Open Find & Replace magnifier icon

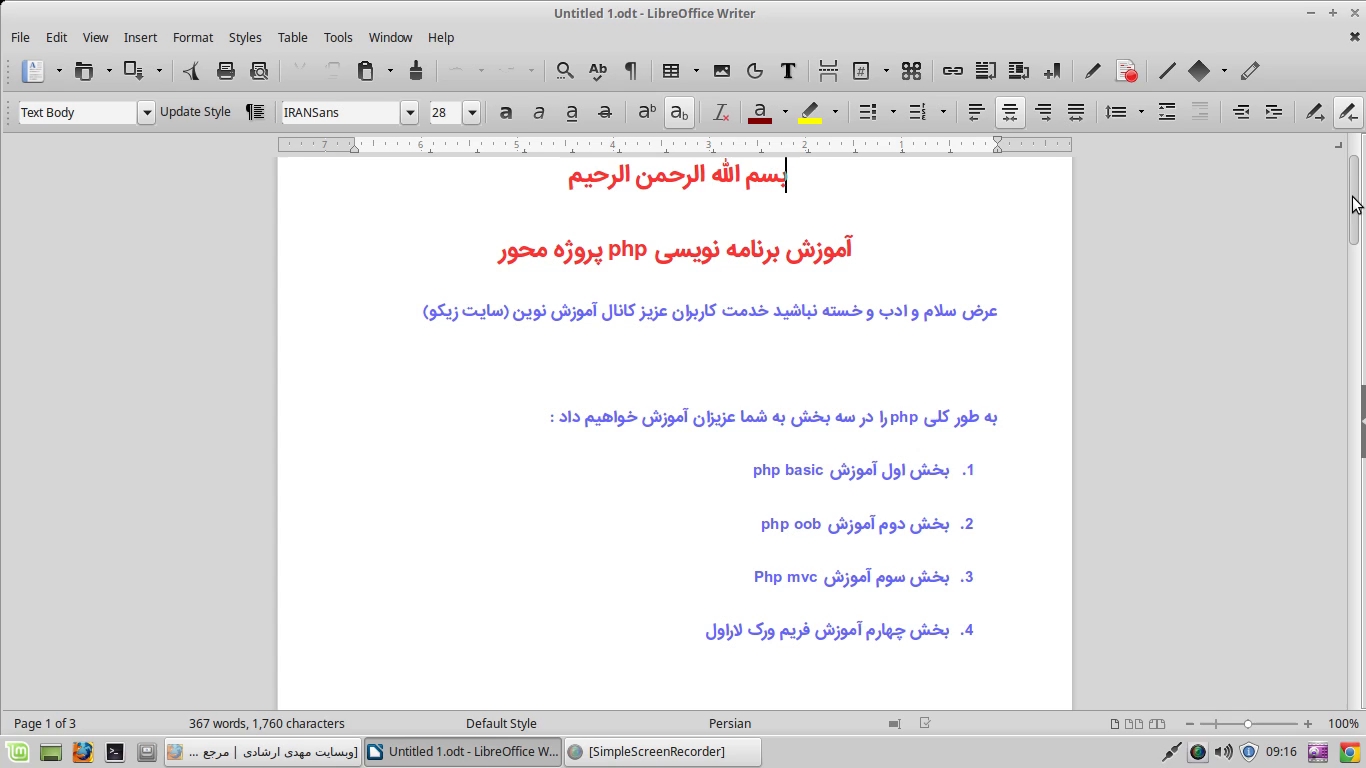(x=565, y=71)
